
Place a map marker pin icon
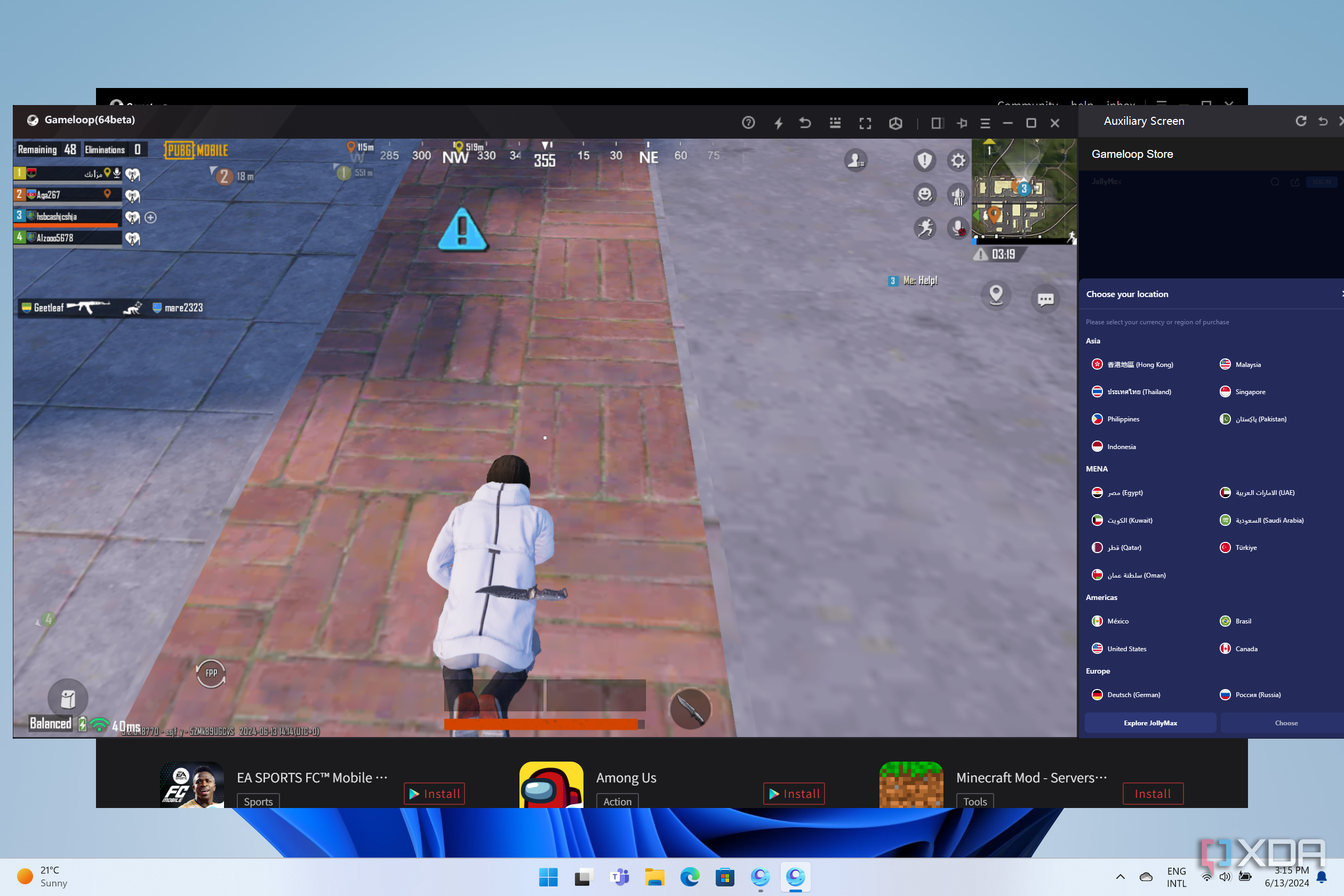pos(996,295)
